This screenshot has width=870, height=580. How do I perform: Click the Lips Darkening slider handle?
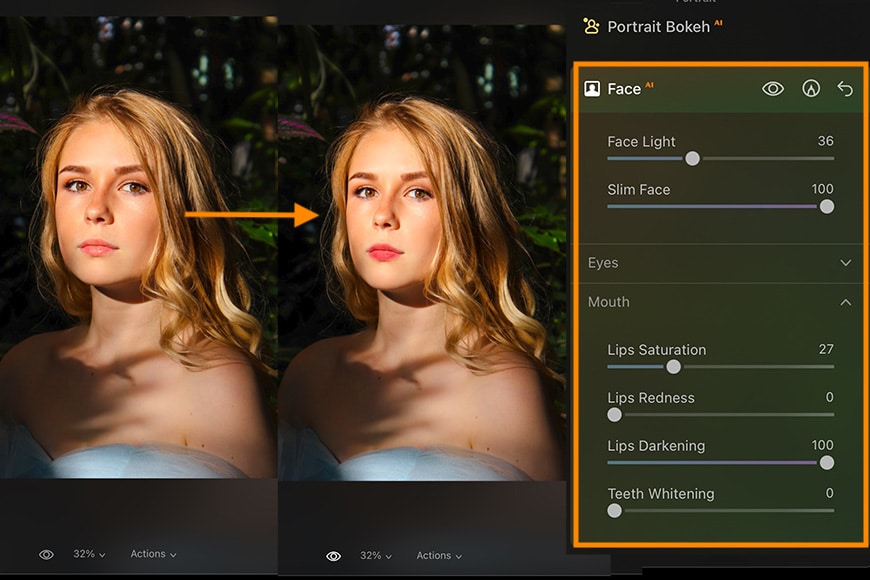(x=827, y=462)
